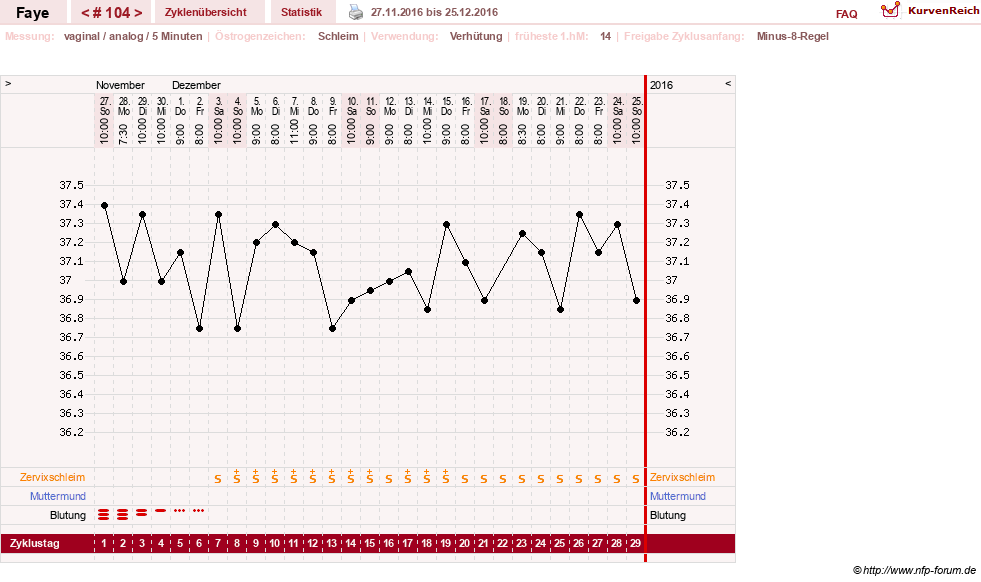Click the temperature point on 22. Do
Screen dimensions: 981x582
point(579,215)
